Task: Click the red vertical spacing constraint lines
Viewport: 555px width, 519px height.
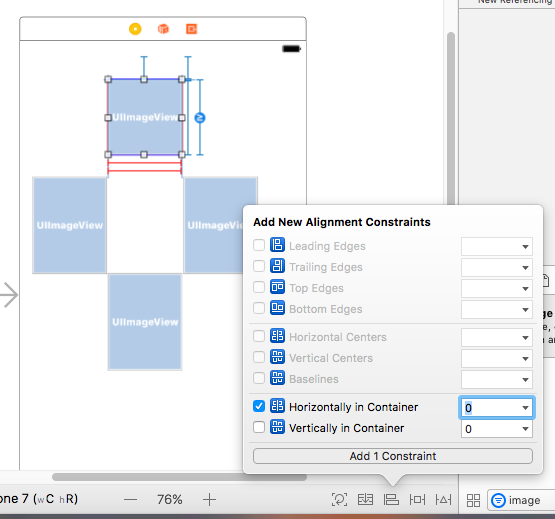Action: tap(145, 167)
